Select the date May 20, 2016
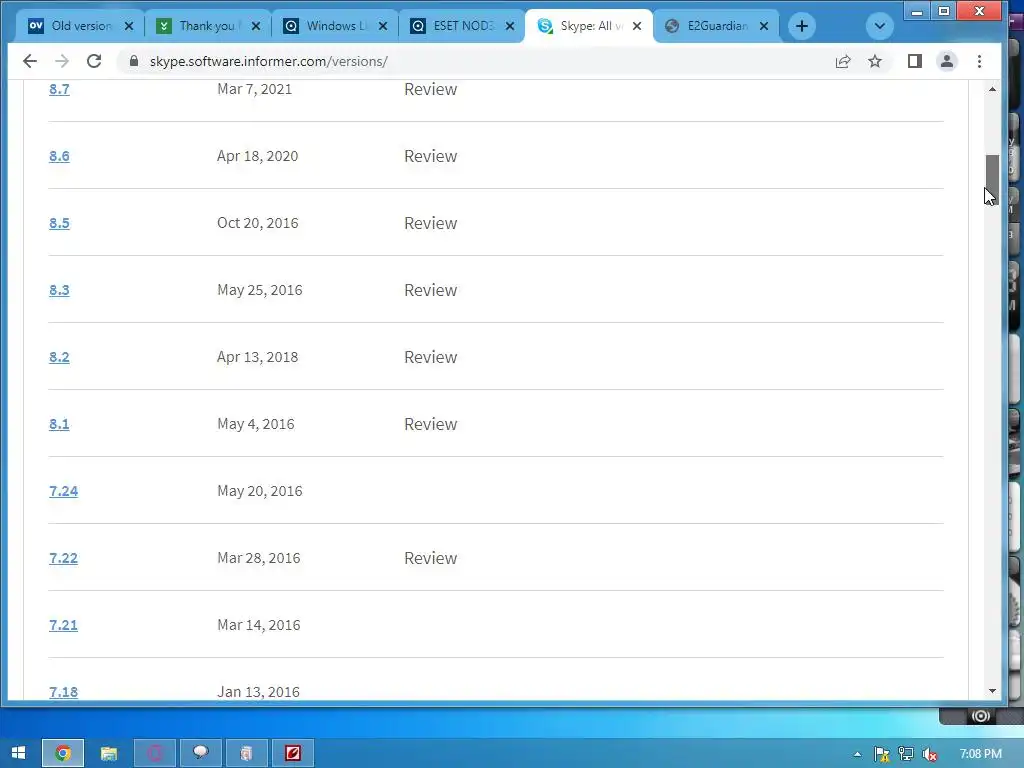Image resolution: width=1024 pixels, height=768 pixels. (259, 491)
